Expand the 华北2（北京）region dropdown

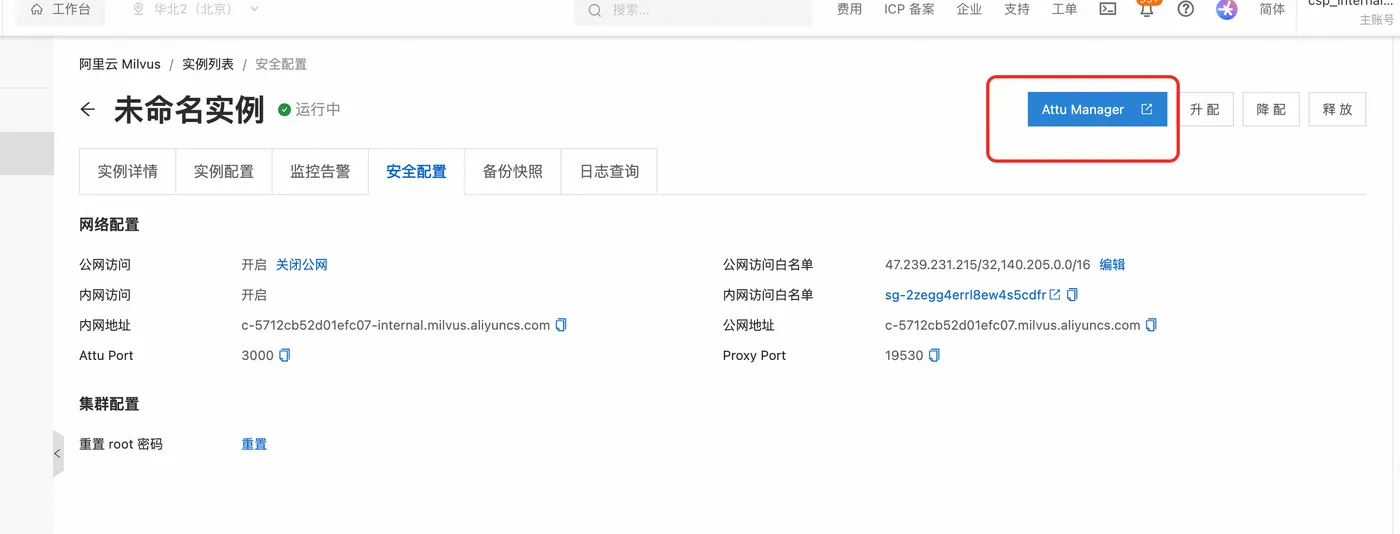196,9
